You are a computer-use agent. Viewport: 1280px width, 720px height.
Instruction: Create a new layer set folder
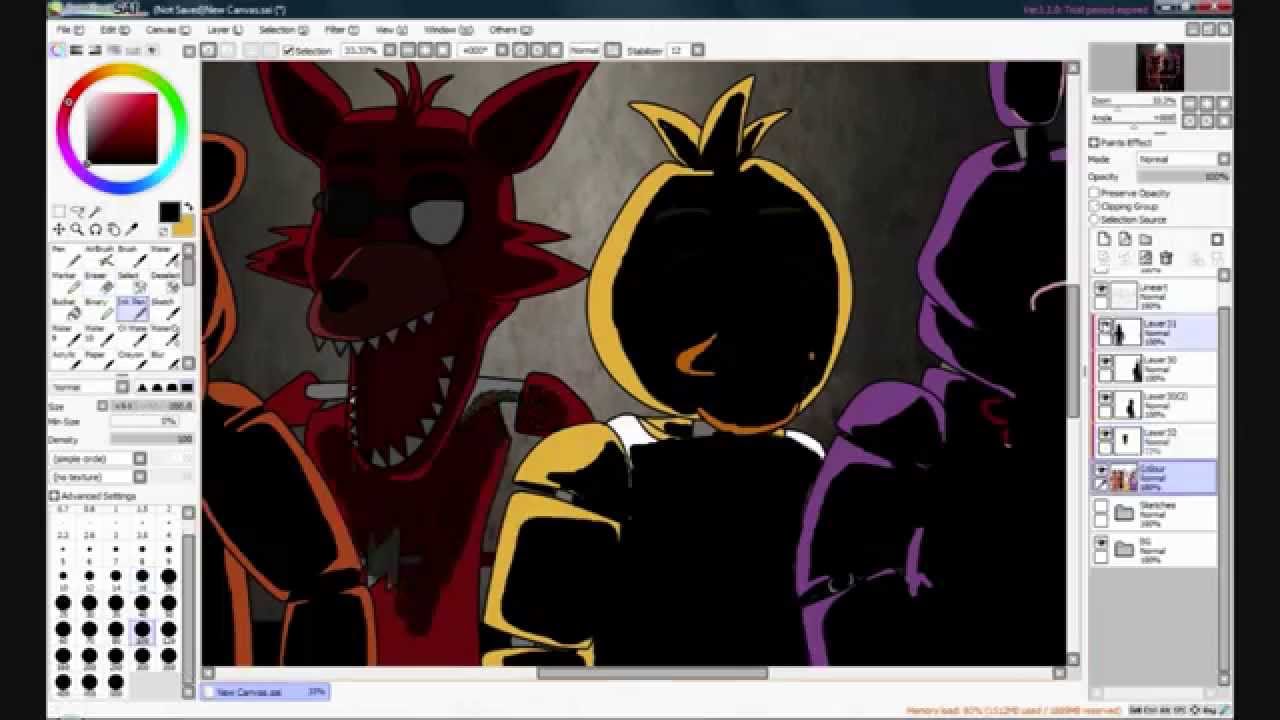[x=1145, y=239]
